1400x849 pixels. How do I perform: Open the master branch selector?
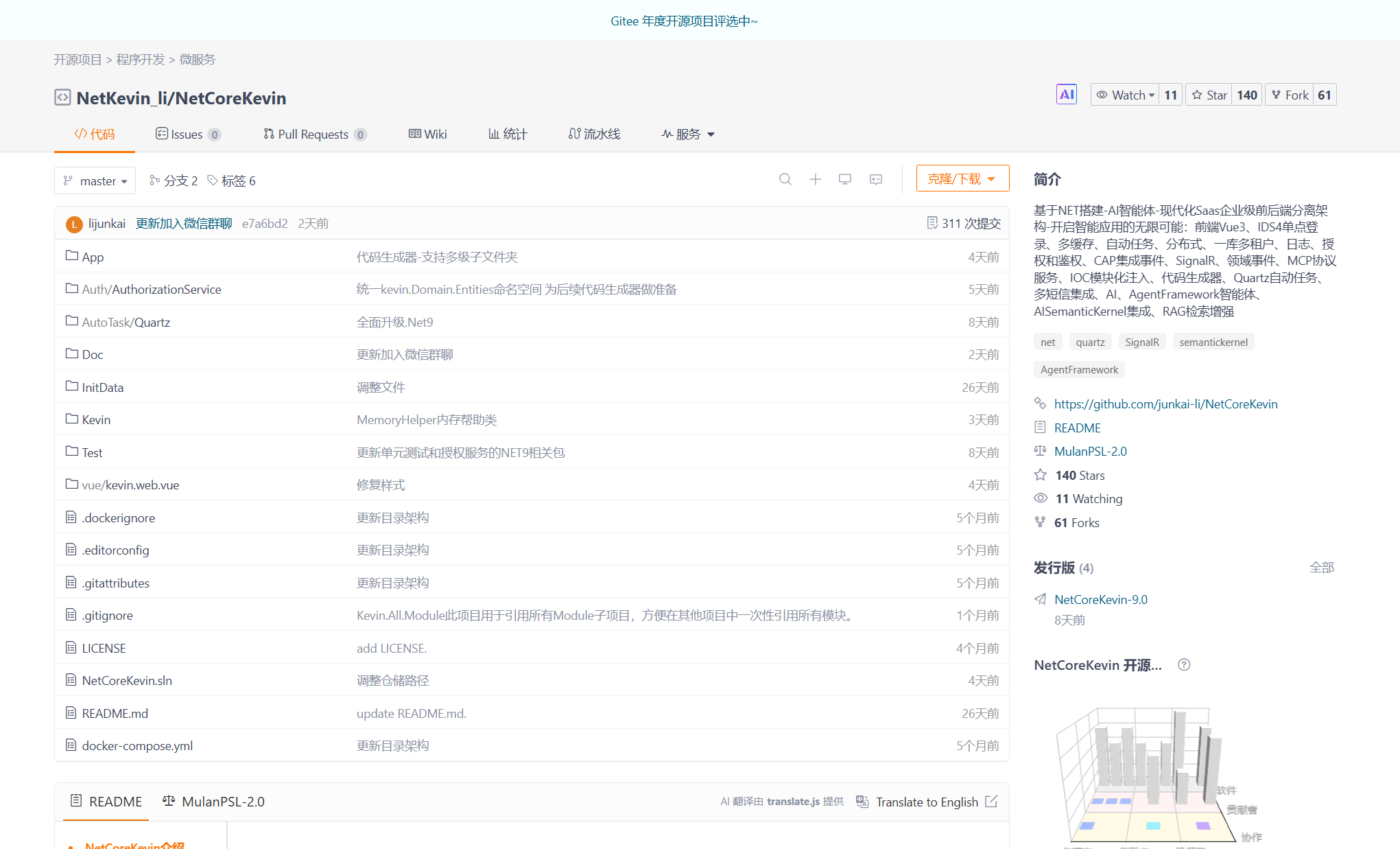(95, 181)
